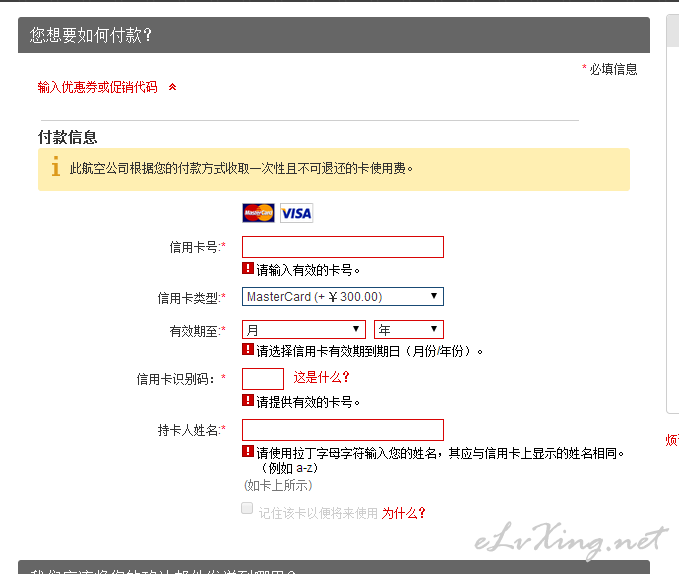Expand the coupon code red chevron icon
Viewport: 679px width, 574px height.
click(172, 87)
